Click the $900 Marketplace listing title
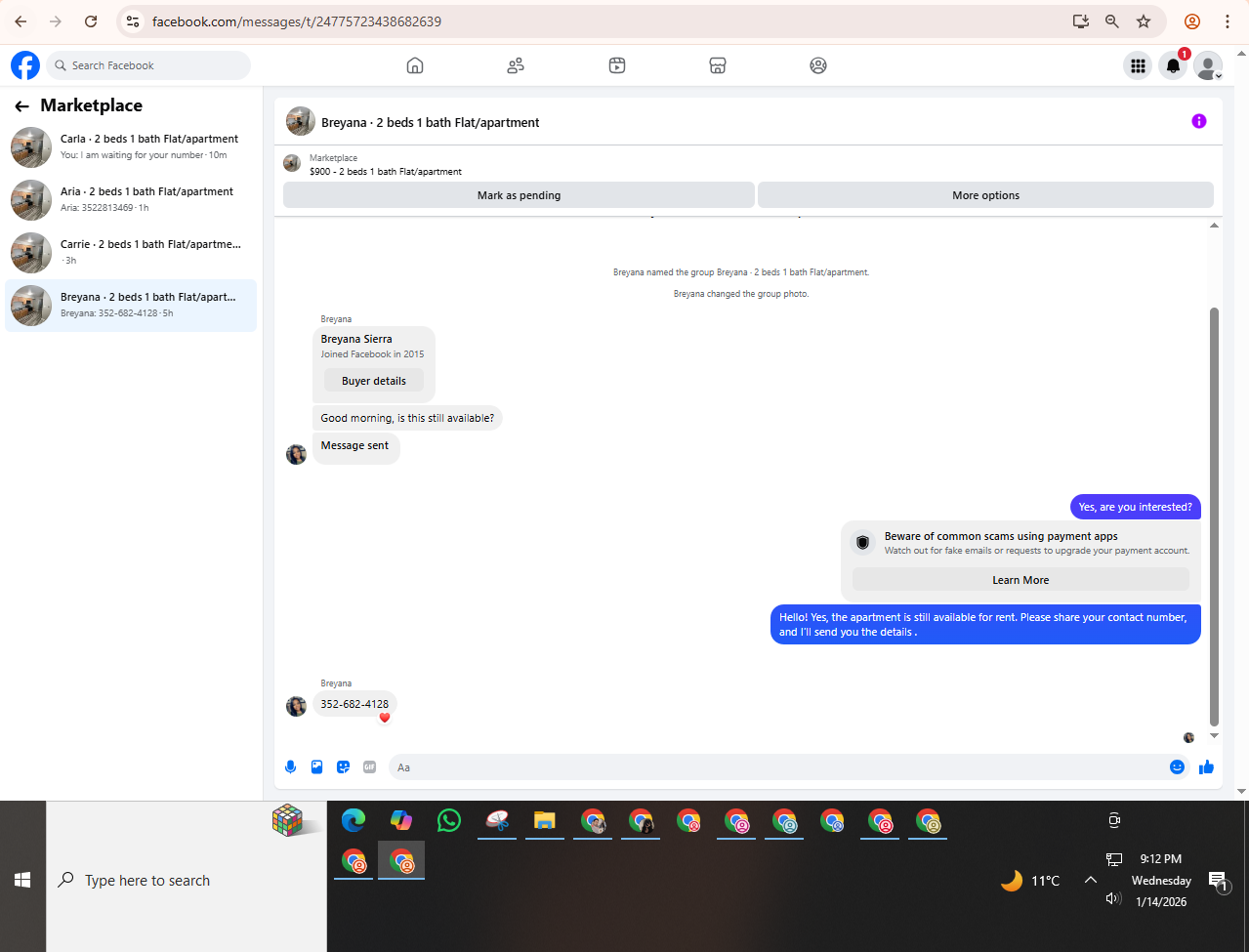This screenshot has height=952, width=1249. [386, 172]
